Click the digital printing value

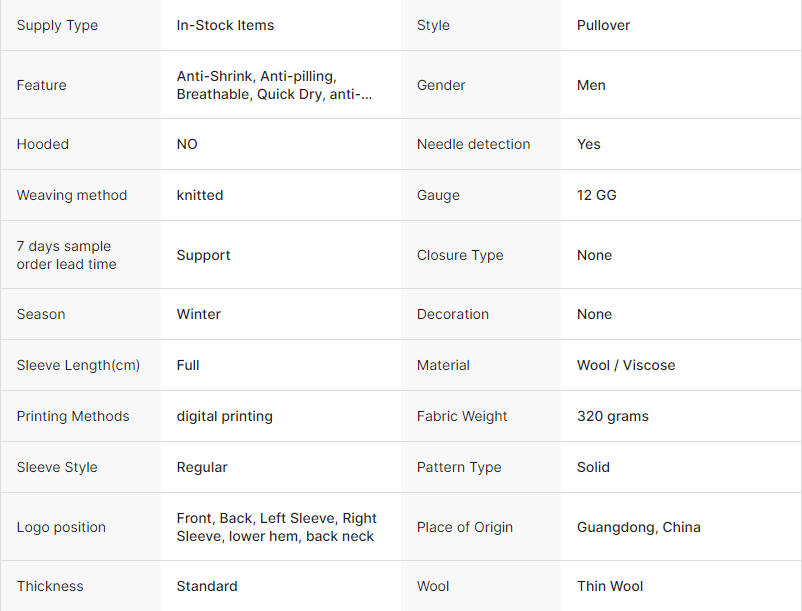(224, 416)
